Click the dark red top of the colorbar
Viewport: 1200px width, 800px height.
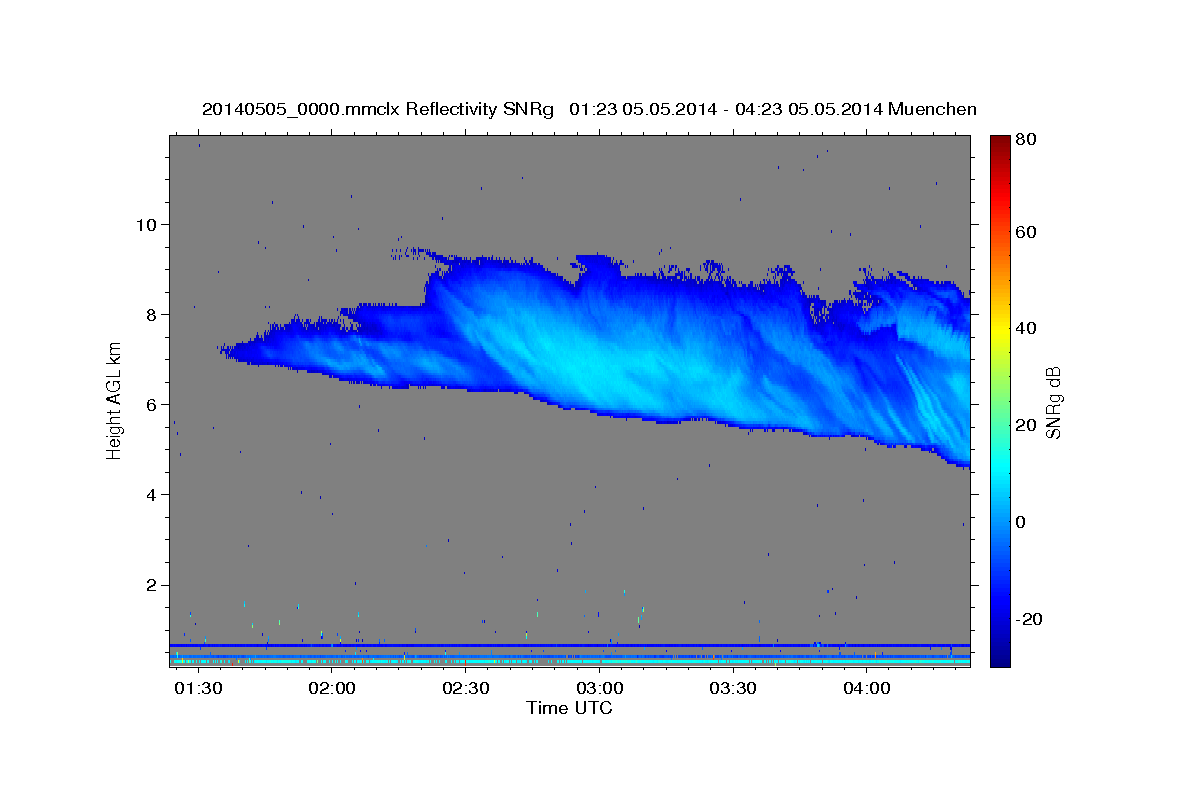tap(999, 145)
